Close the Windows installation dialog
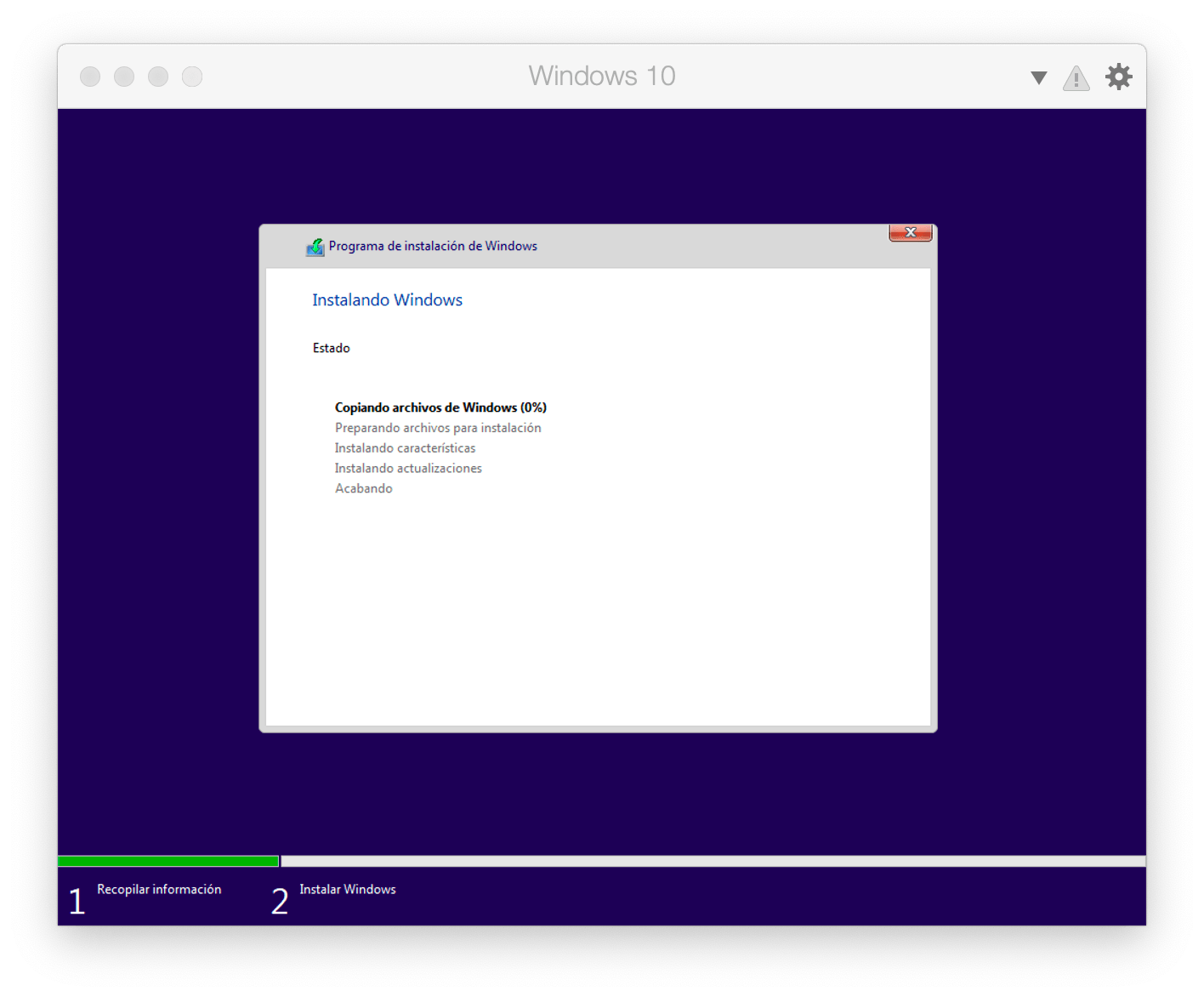1204x997 pixels. click(911, 232)
